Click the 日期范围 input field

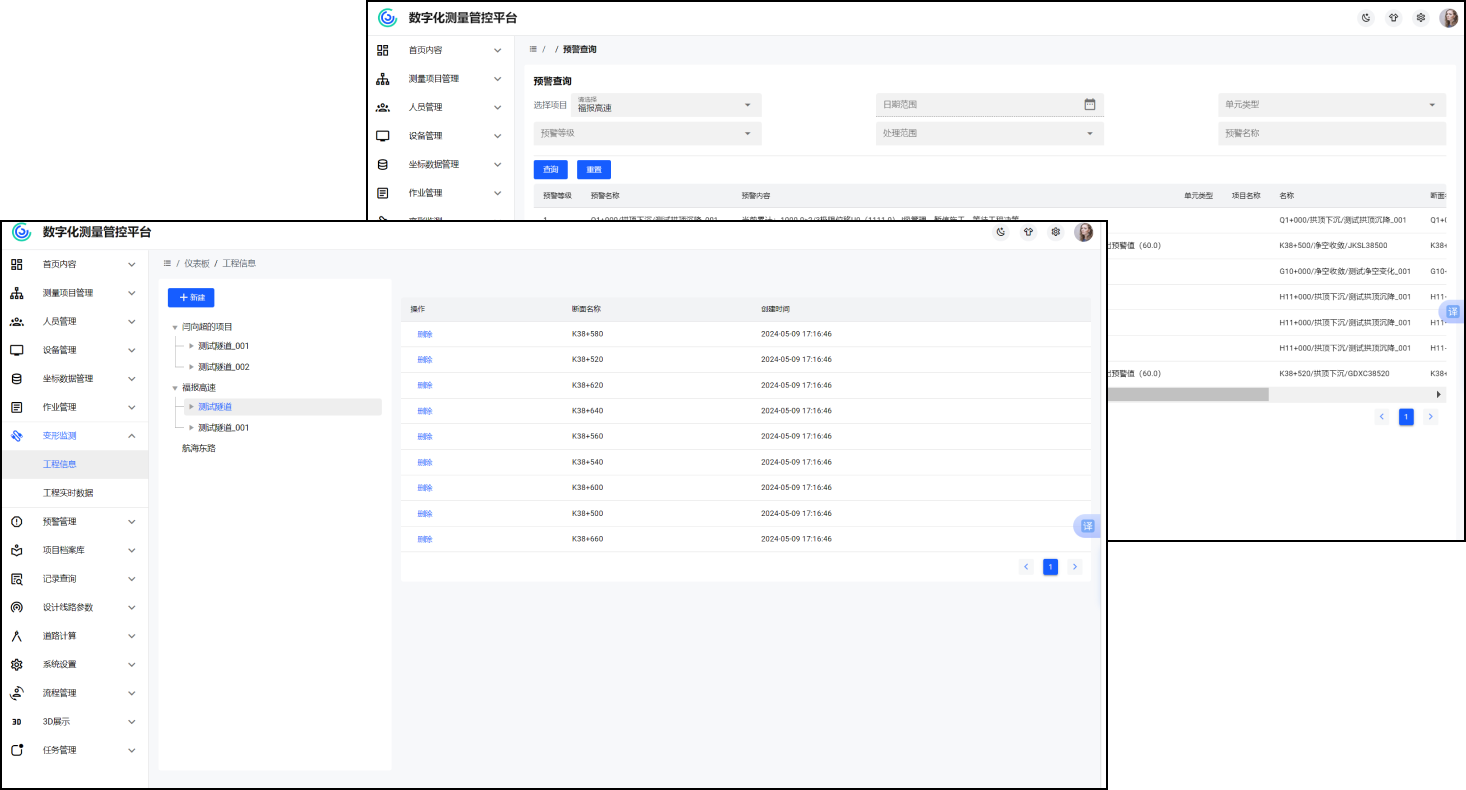coord(990,104)
